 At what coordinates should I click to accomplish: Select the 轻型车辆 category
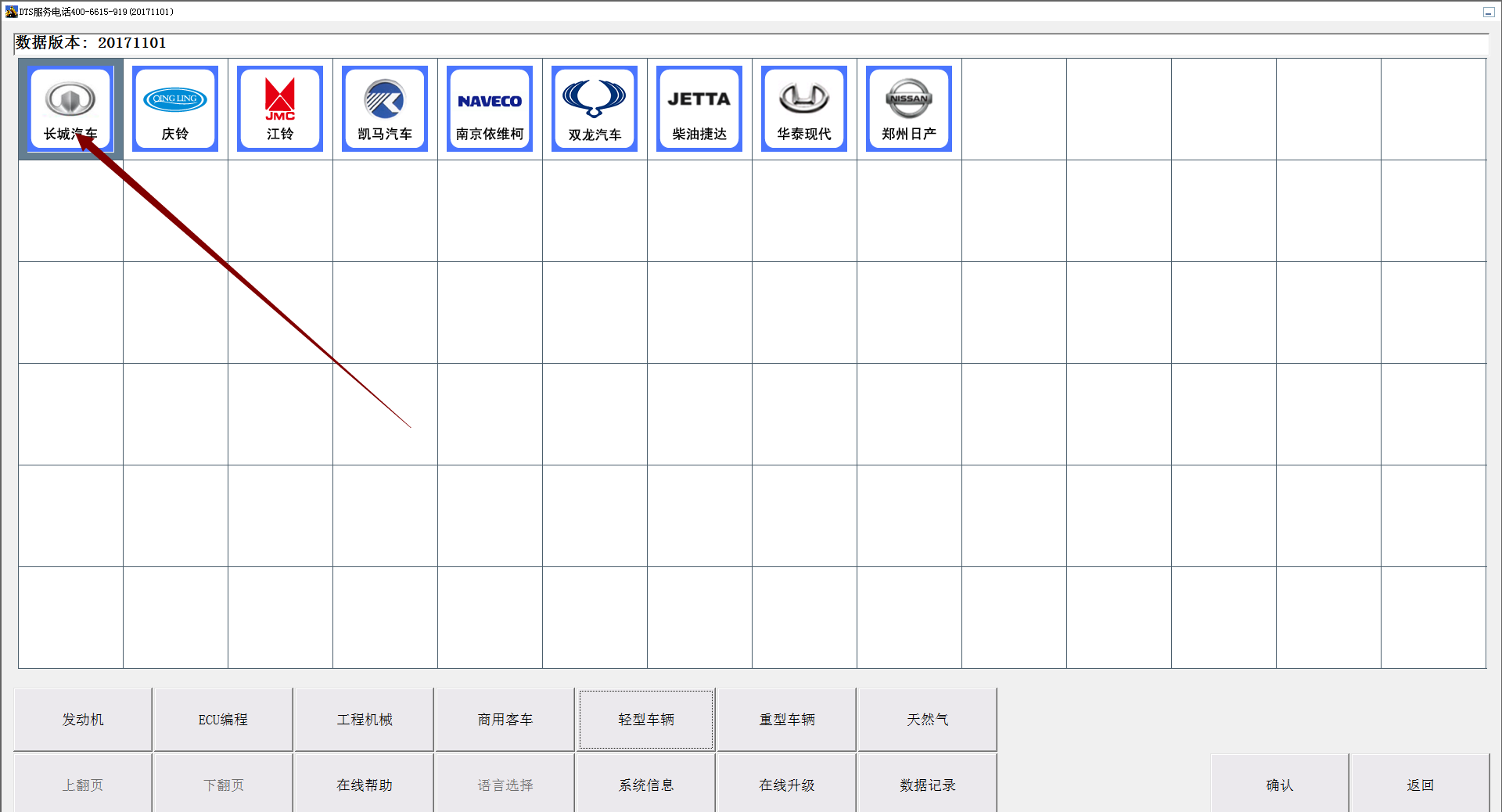[x=646, y=720]
